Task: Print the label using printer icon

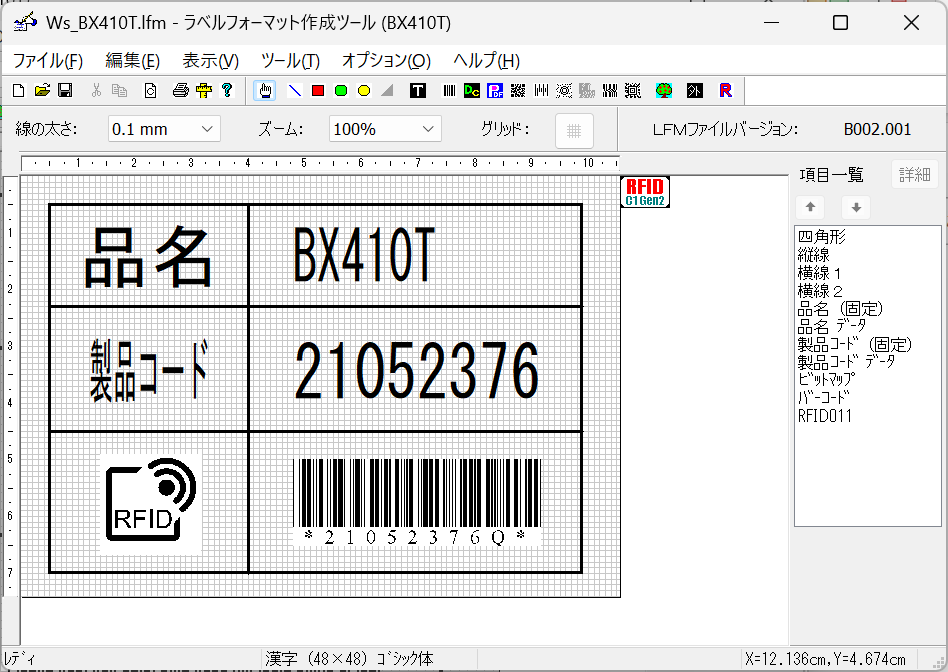Action: (180, 91)
